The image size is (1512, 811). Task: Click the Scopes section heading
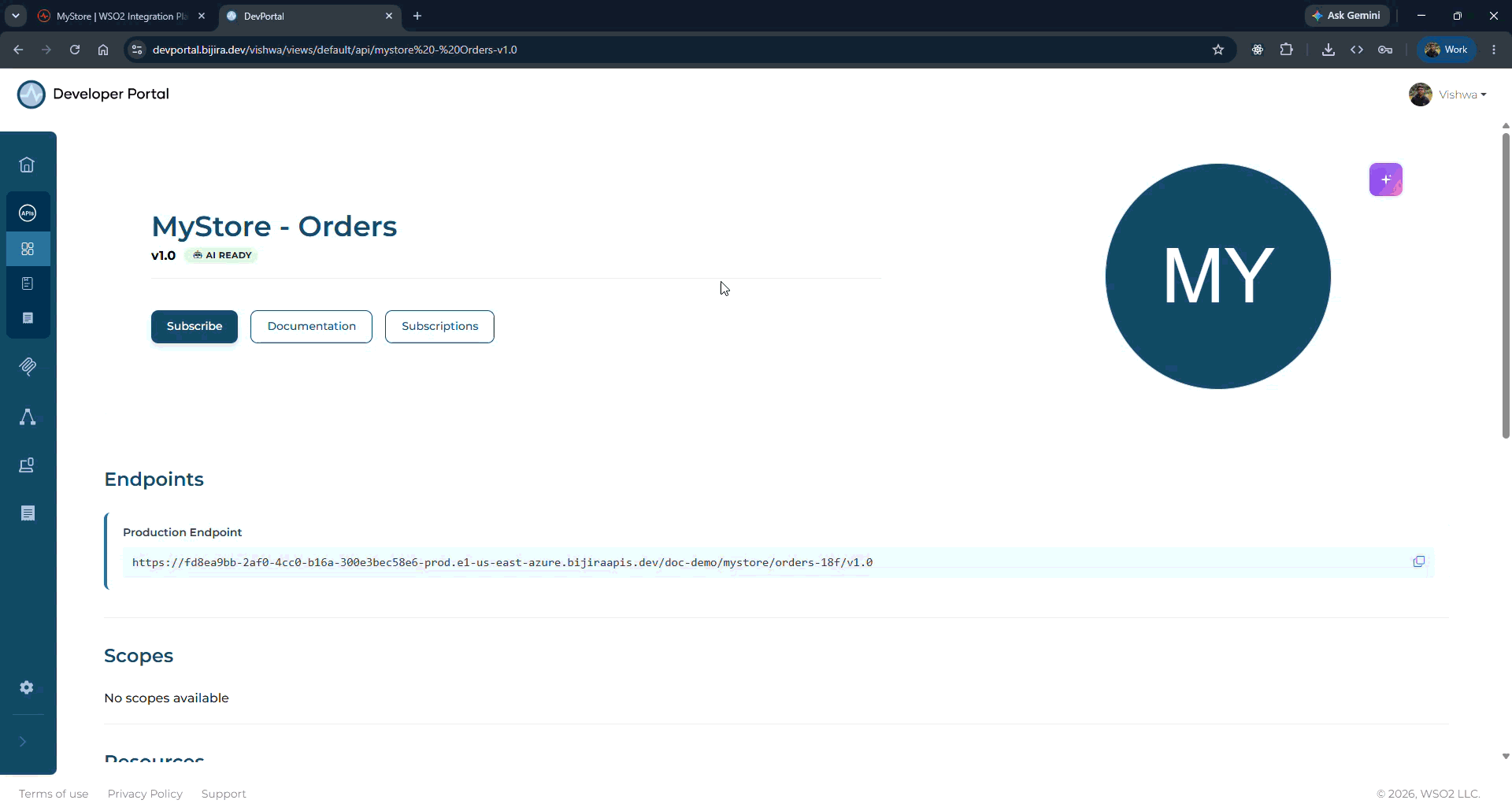point(139,656)
